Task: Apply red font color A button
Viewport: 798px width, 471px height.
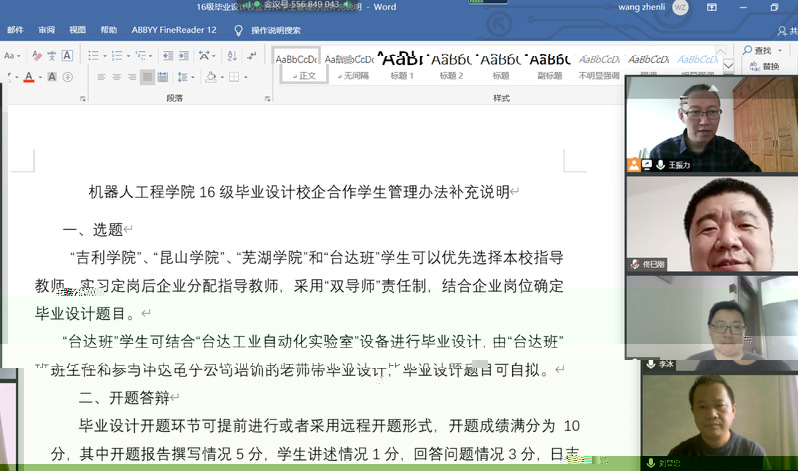Action: click(29, 77)
